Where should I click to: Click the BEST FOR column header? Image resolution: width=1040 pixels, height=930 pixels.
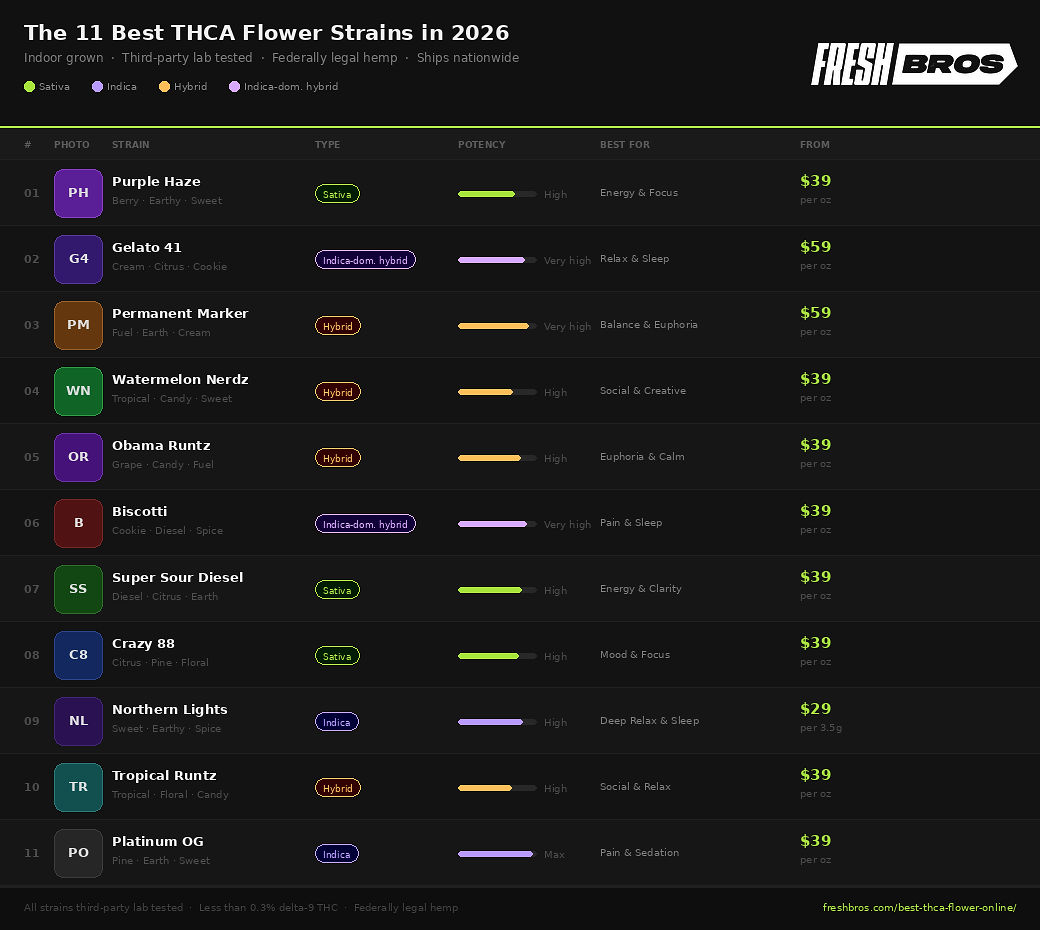tap(625, 145)
